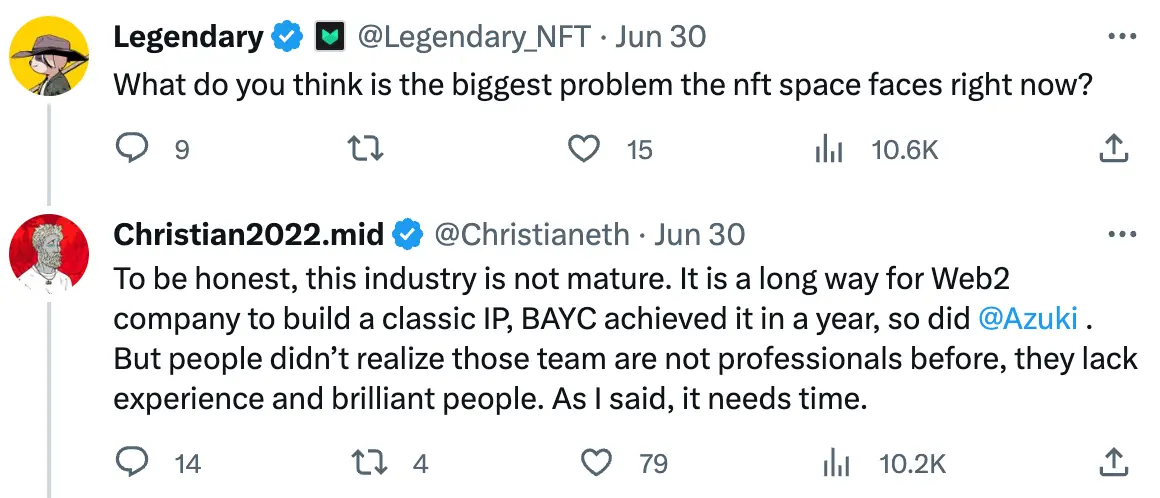
Task: Click the green affiliate badge beside Legendary
Action: pyautogui.click(x=331, y=38)
